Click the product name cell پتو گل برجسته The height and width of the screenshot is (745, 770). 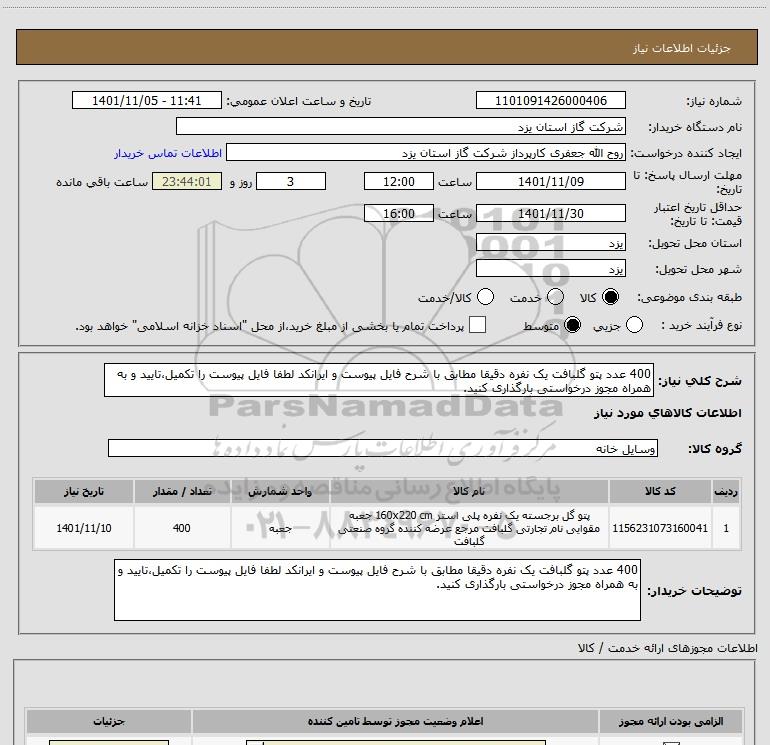[x=468, y=528]
